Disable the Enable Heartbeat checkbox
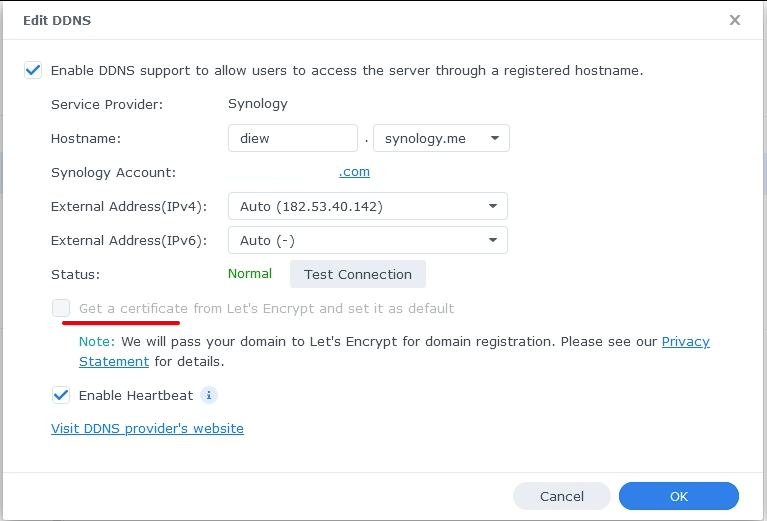The image size is (767, 521). tap(61, 395)
